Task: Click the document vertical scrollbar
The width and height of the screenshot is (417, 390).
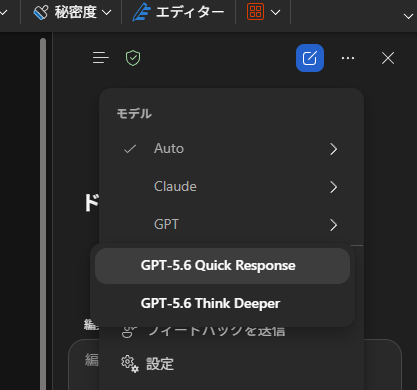Action: coord(43,213)
